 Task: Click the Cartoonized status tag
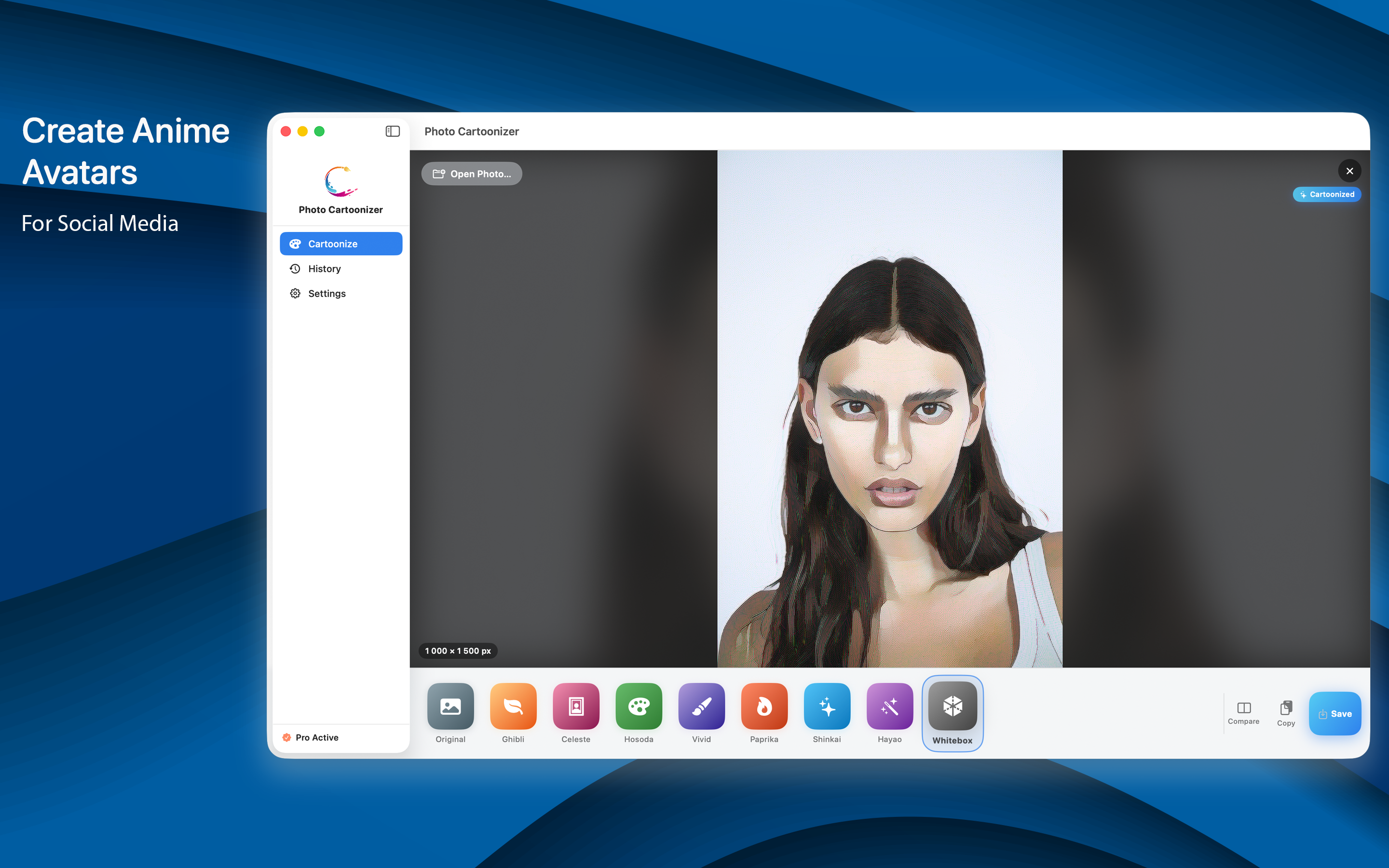(1326, 194)
